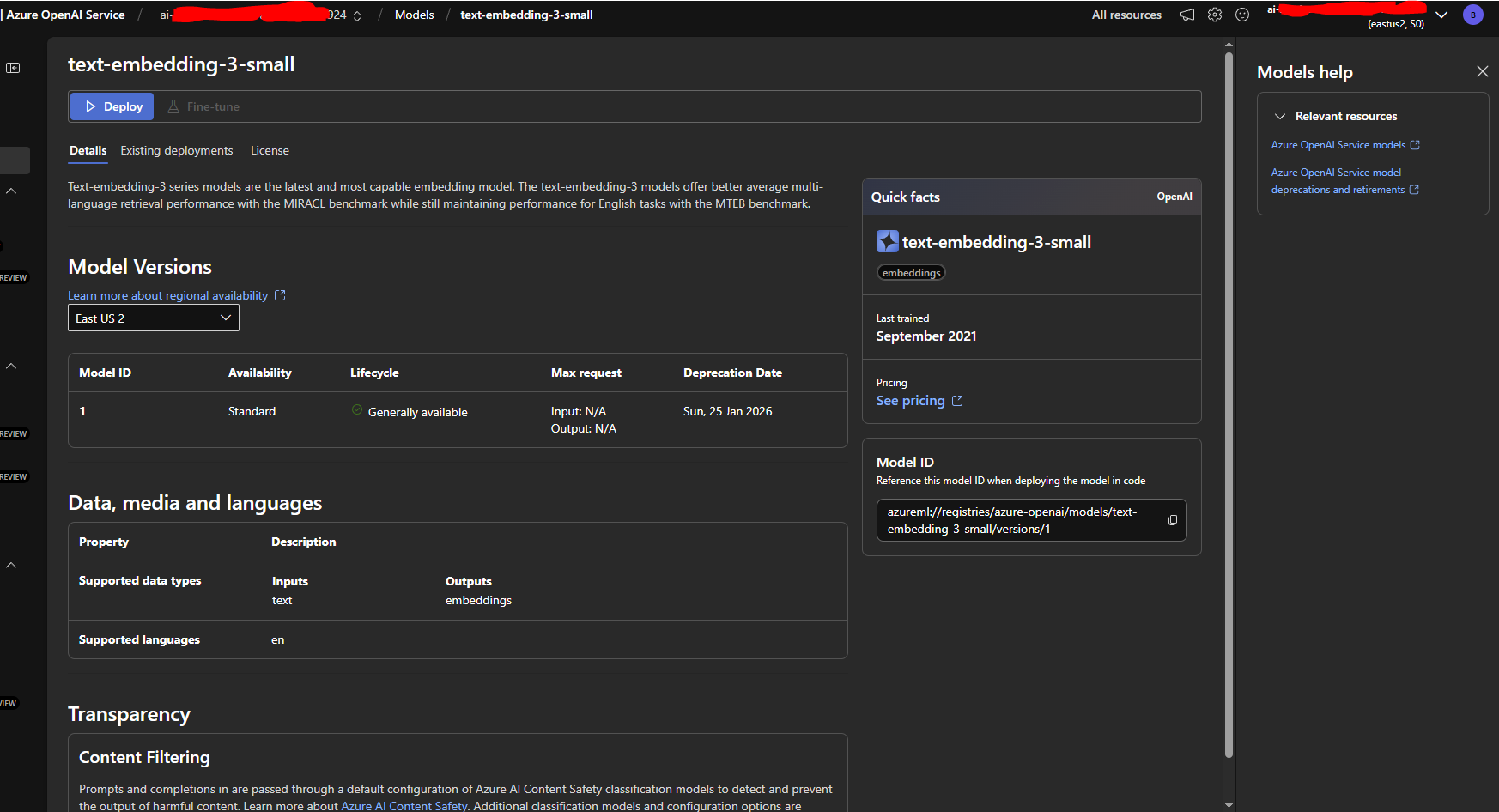The height and width of the screenshot is (812, 1499).
Task: Open the account dropdown near (eastus2, S0)
Action: coord(1441,15)
